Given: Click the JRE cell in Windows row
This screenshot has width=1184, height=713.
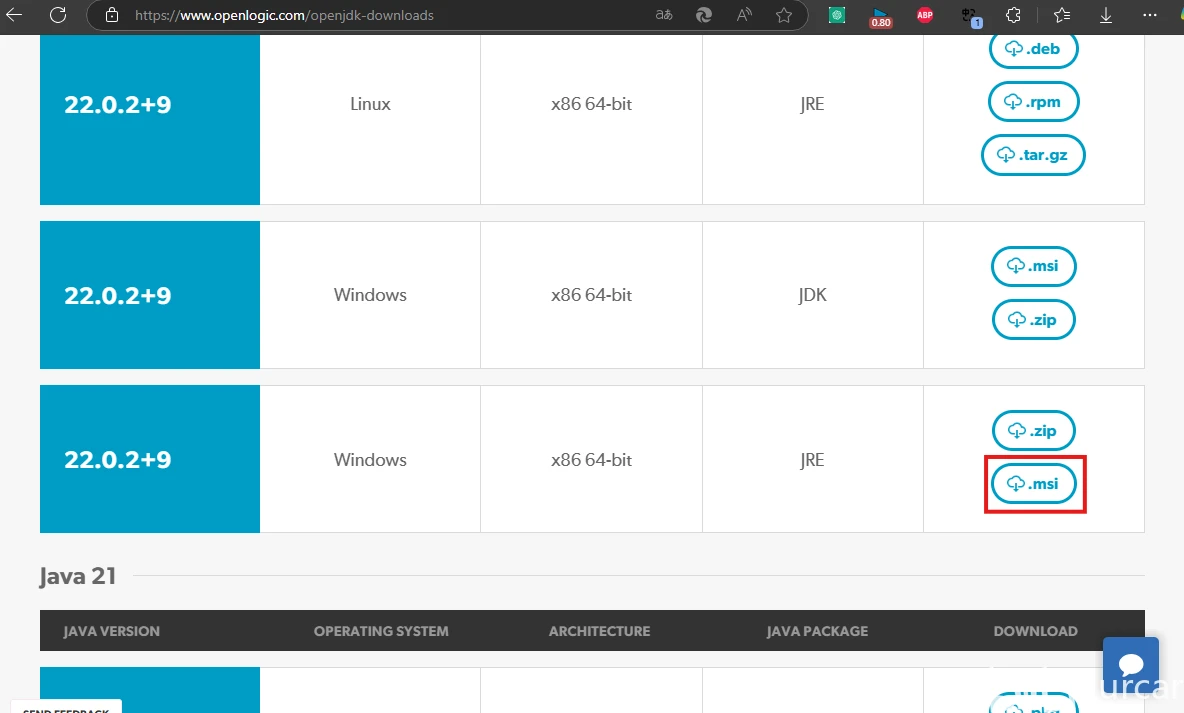Looking at the screenshot, I should point(812,460).
